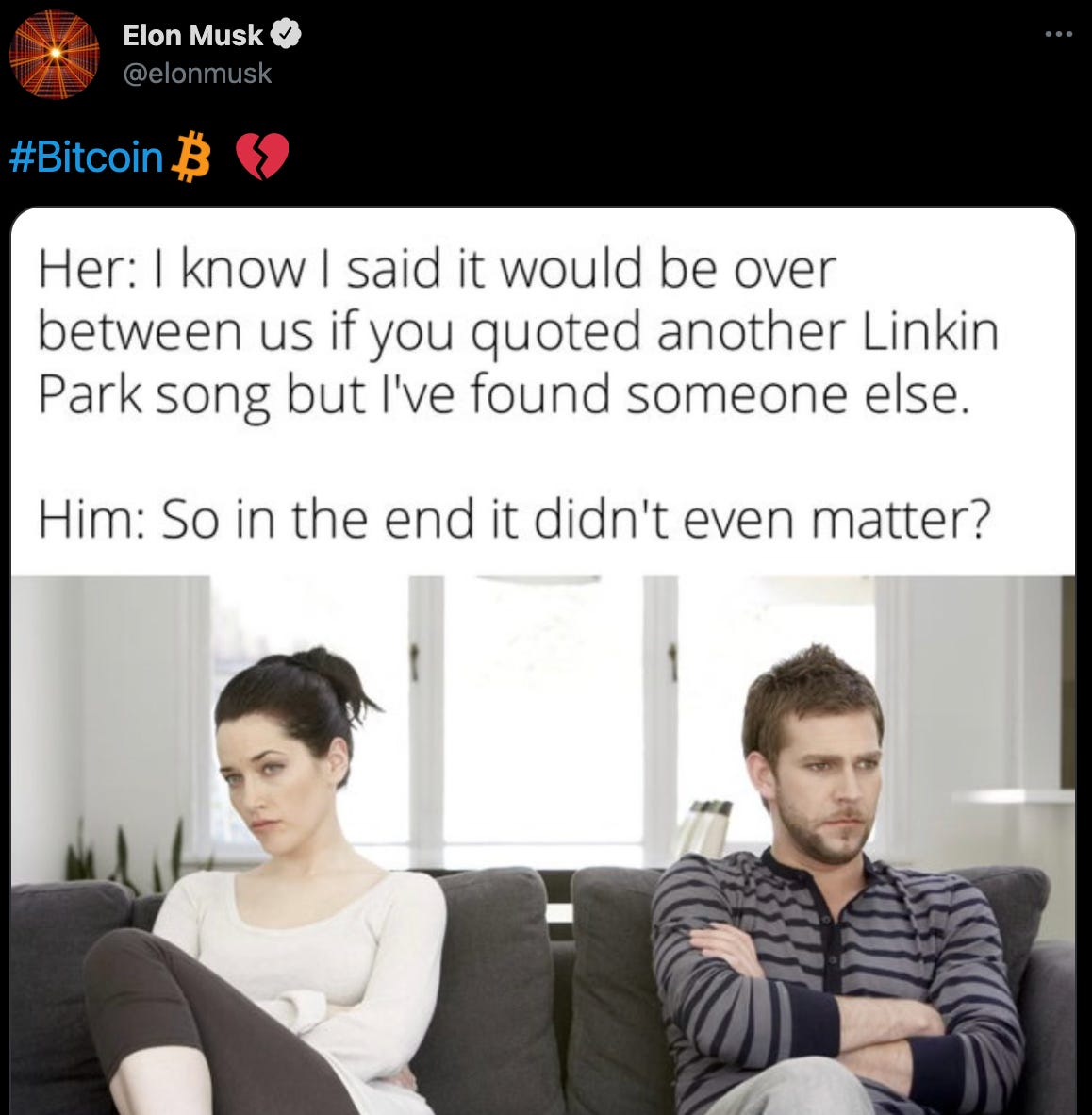This screenshot has height=1115, width=1092.
Task: Click the Elon Musk display name
Action: (x=192, y=35)
